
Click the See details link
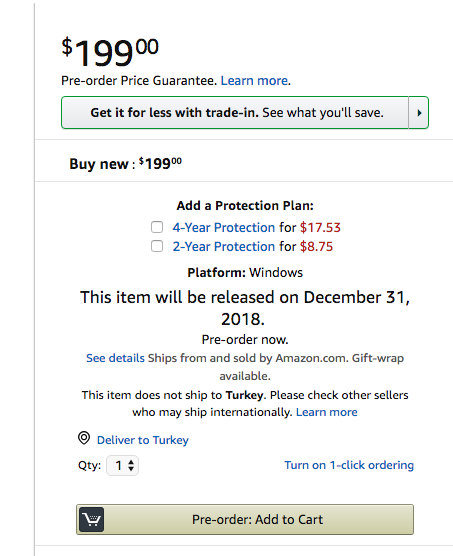pyautogui.click(x=116, y=358)
